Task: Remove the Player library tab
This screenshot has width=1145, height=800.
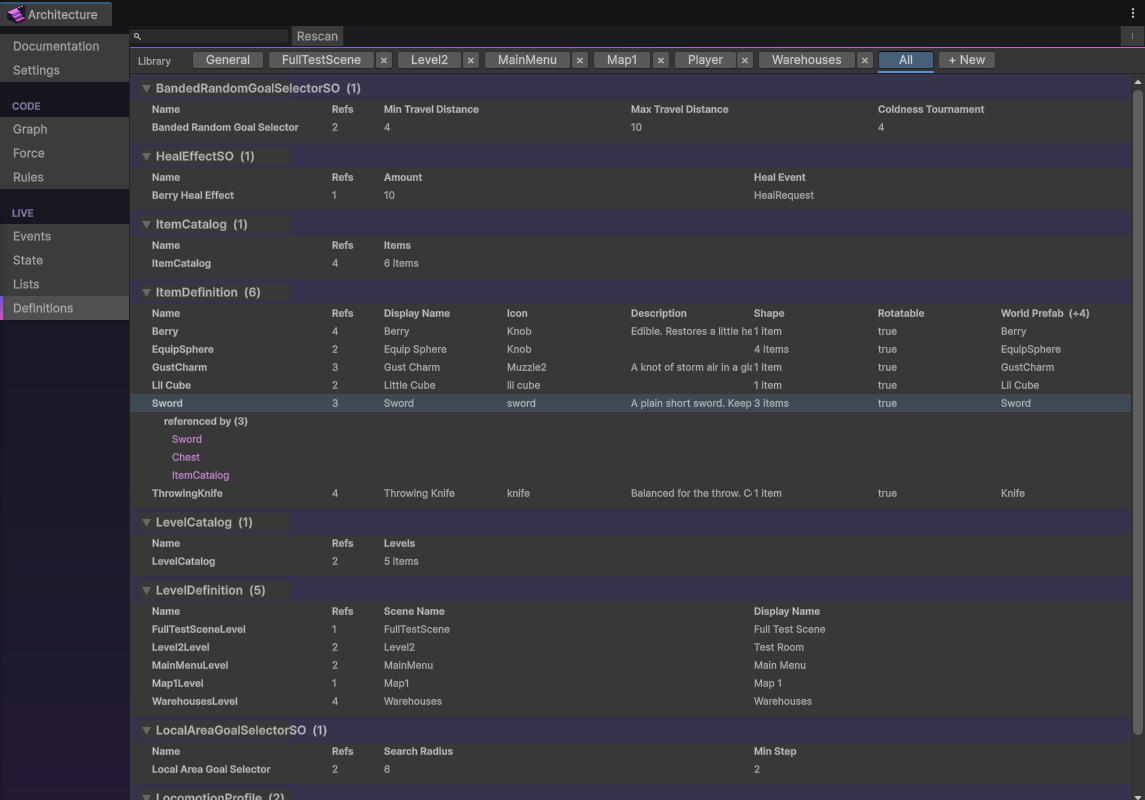Action: (x=745, y=60)
